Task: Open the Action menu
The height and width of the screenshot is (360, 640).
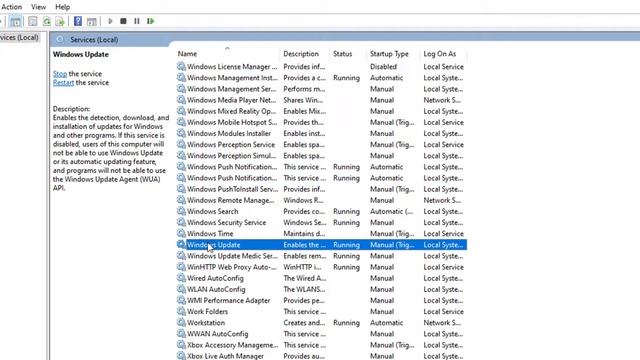Action: (x=11, y=7)
